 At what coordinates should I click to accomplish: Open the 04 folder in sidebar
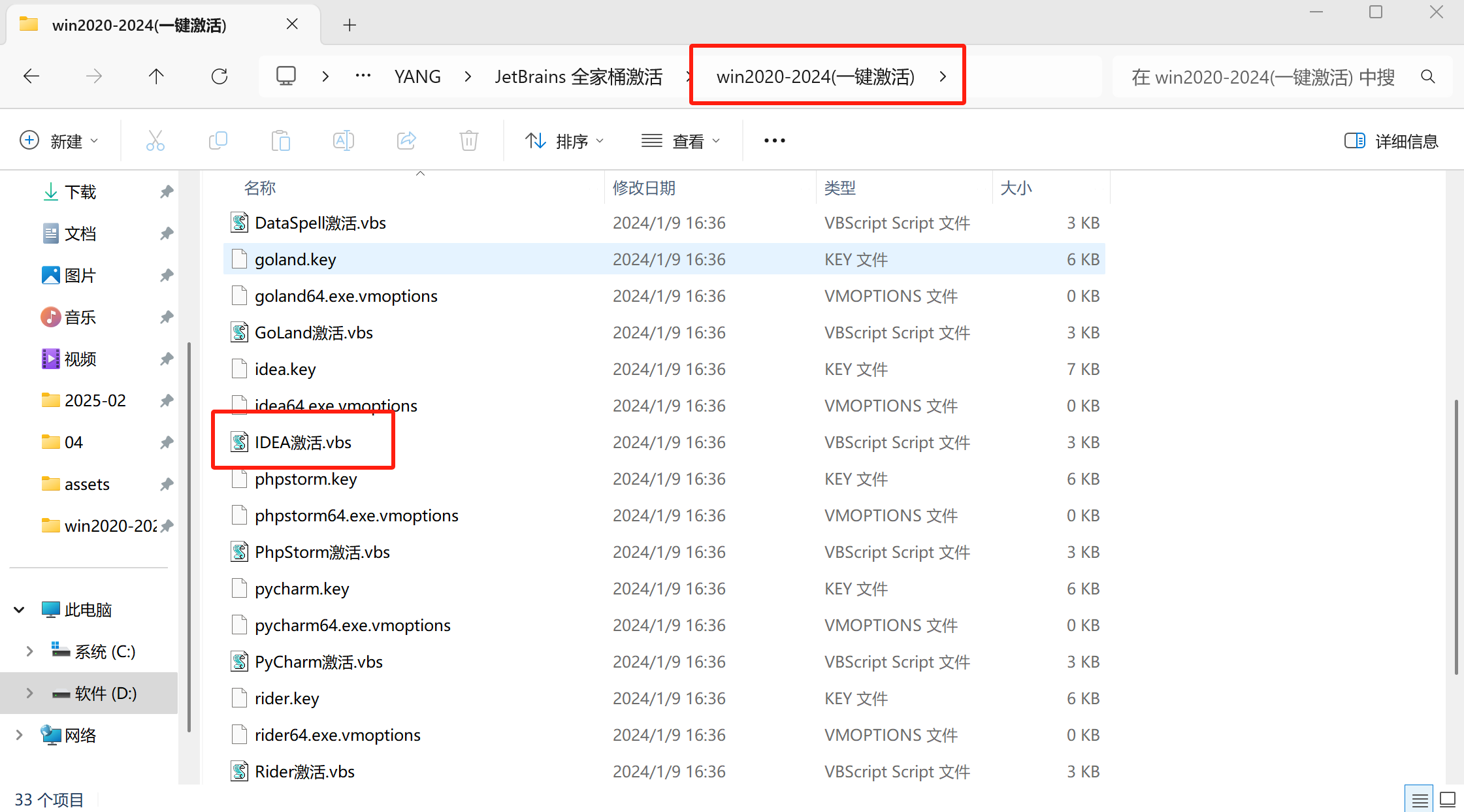(x=74, y=442)
